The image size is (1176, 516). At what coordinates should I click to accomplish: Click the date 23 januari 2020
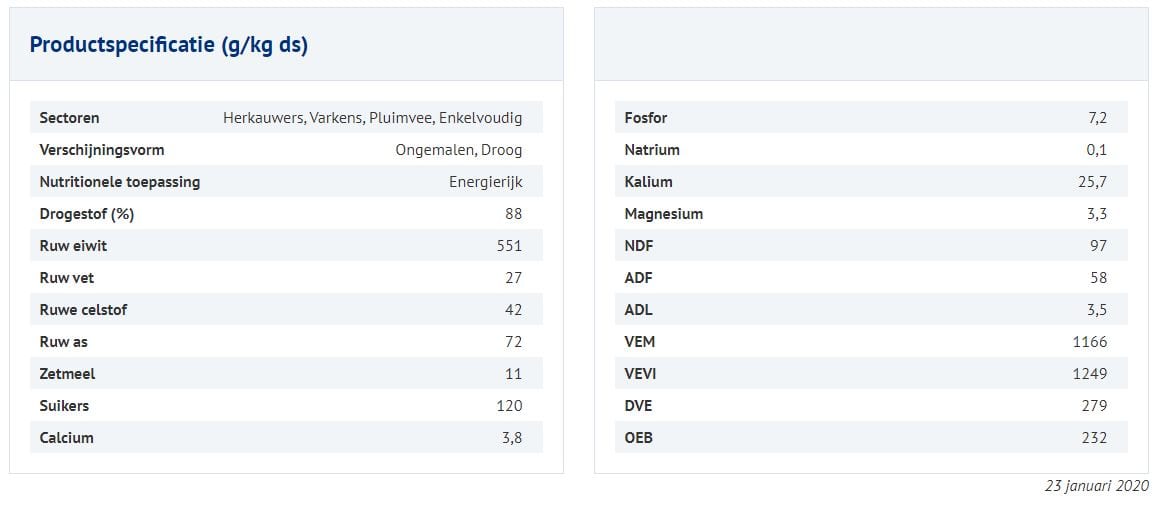coord(1096,486)
